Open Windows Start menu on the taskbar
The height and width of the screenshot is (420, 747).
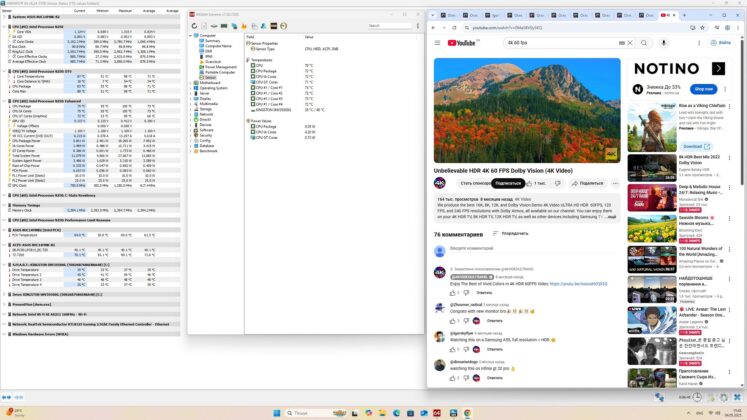(276, 413)
